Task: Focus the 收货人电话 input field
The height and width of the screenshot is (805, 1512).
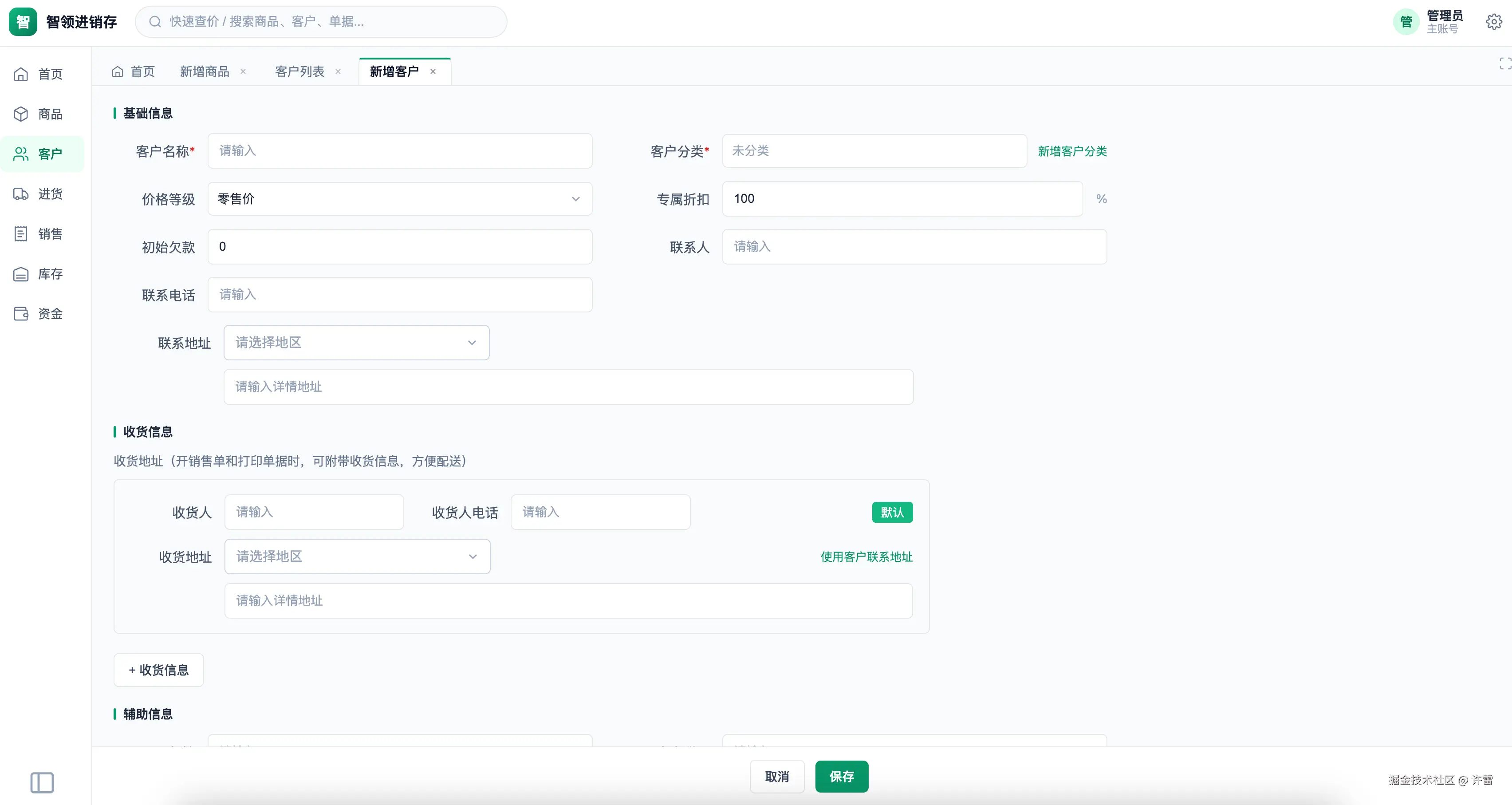Action: coord(600,512)
